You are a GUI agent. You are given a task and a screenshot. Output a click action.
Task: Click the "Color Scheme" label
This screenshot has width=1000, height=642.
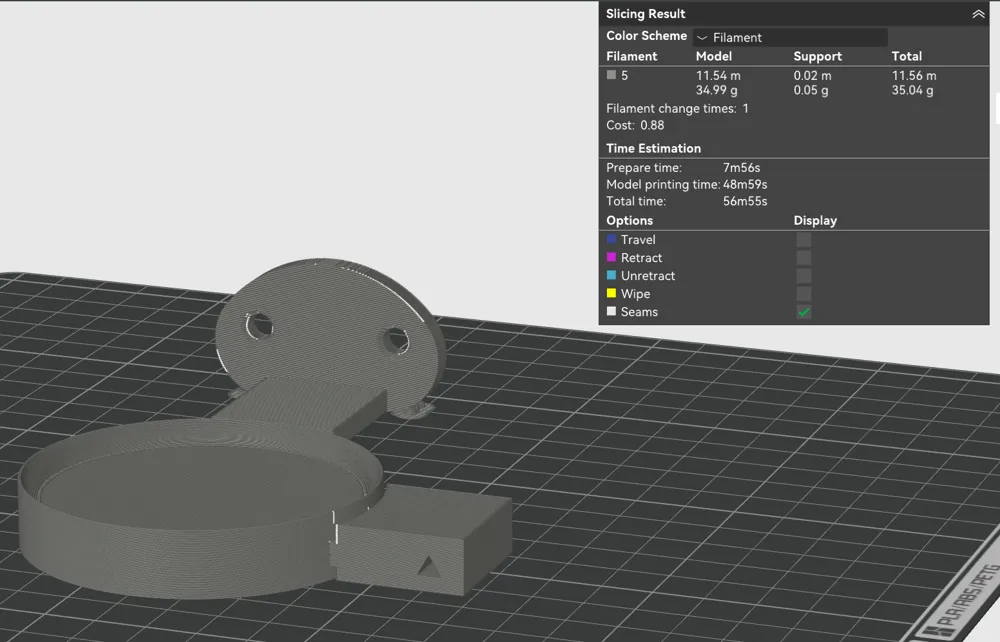coord(646,36)
